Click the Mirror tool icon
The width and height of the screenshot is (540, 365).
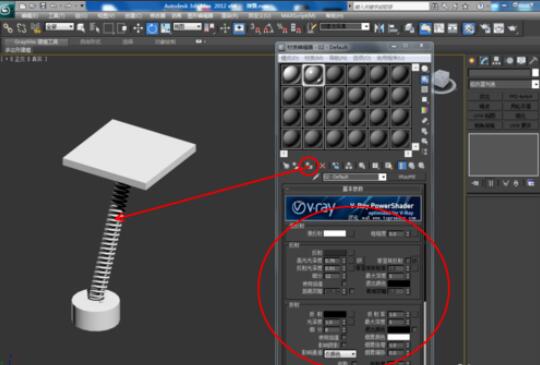click(379, 28)
